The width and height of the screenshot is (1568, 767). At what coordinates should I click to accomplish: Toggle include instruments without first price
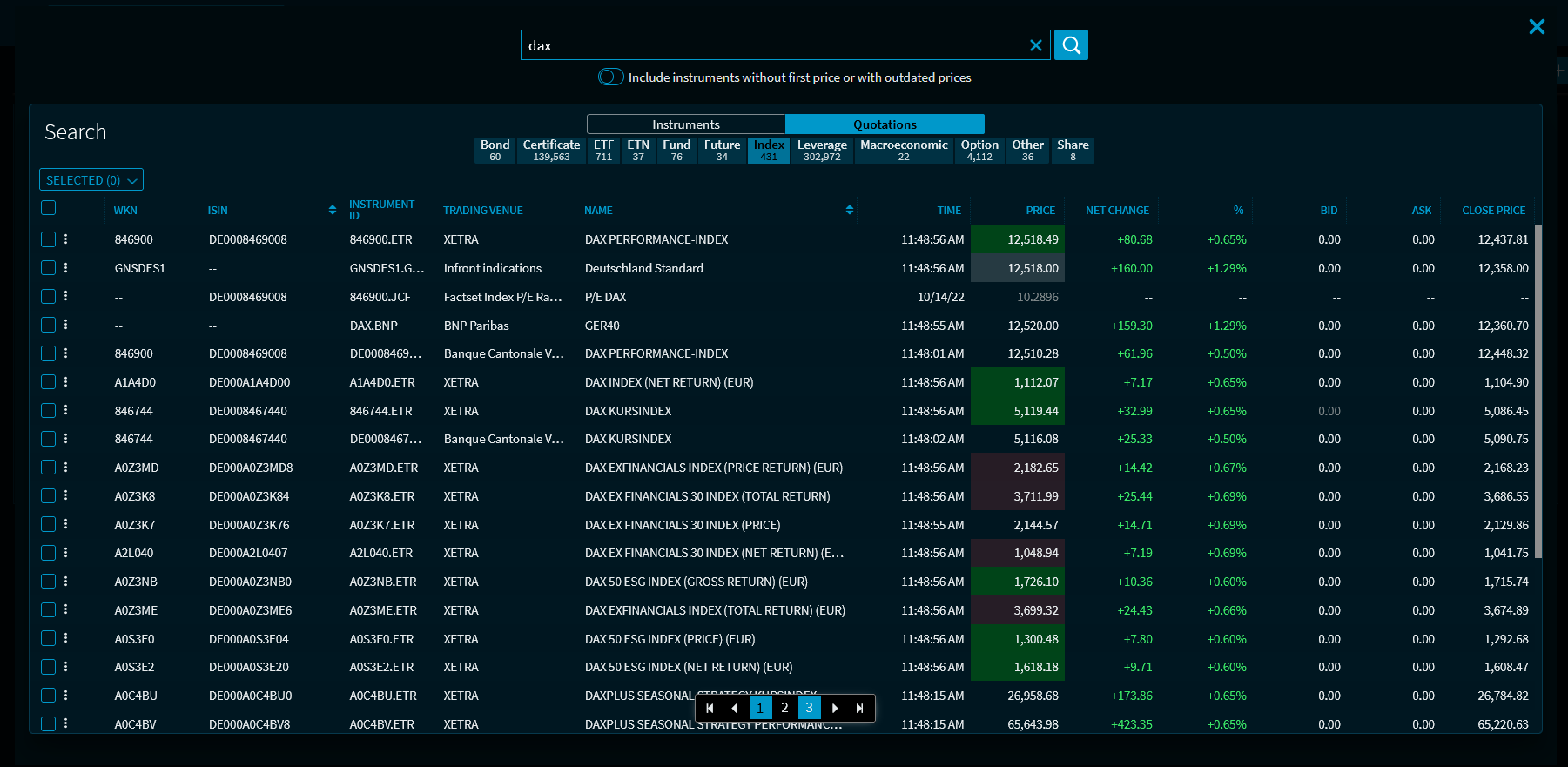pos(611,77)
